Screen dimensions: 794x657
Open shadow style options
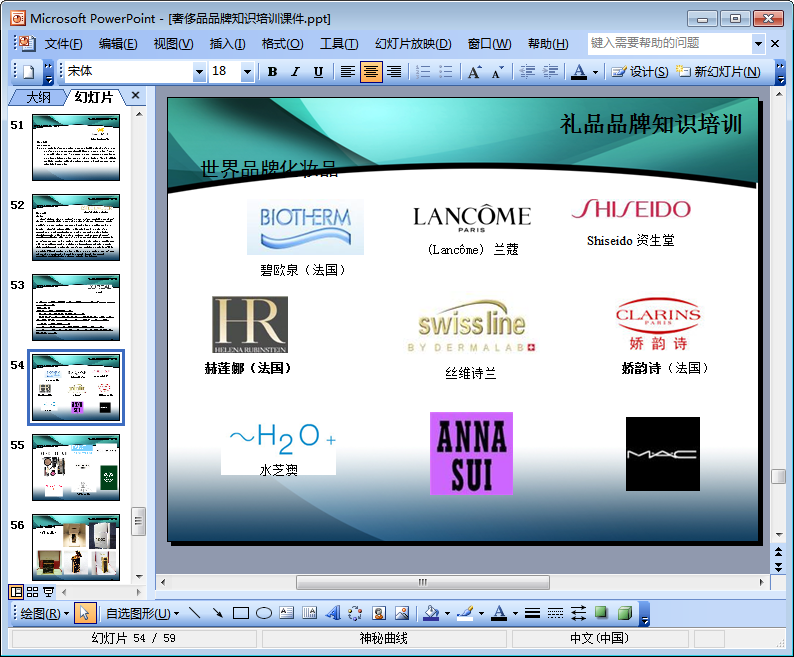coord(601,613)
